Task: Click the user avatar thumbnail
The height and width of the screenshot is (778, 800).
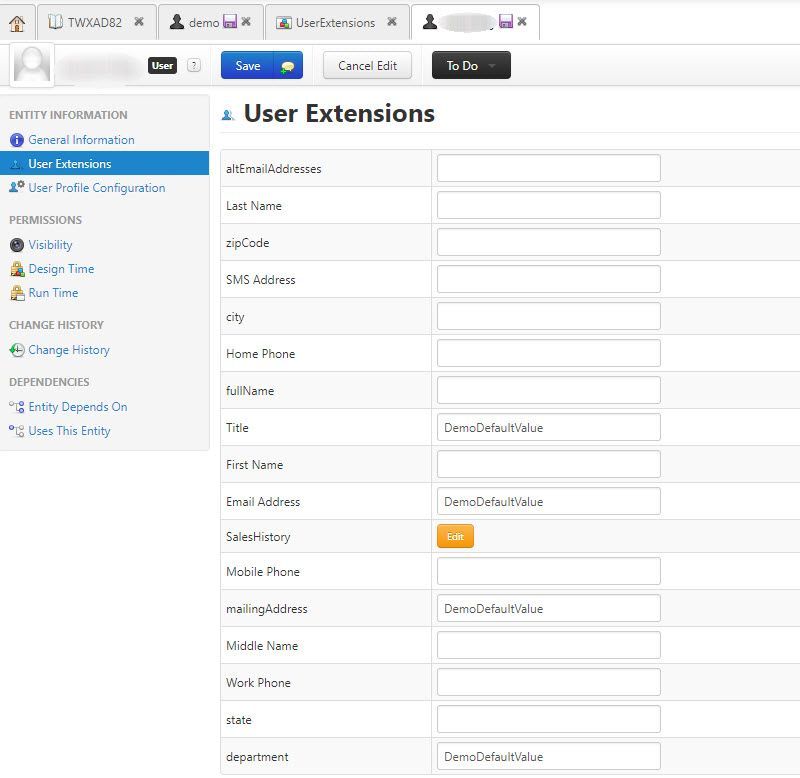Action: click(32, 65)
